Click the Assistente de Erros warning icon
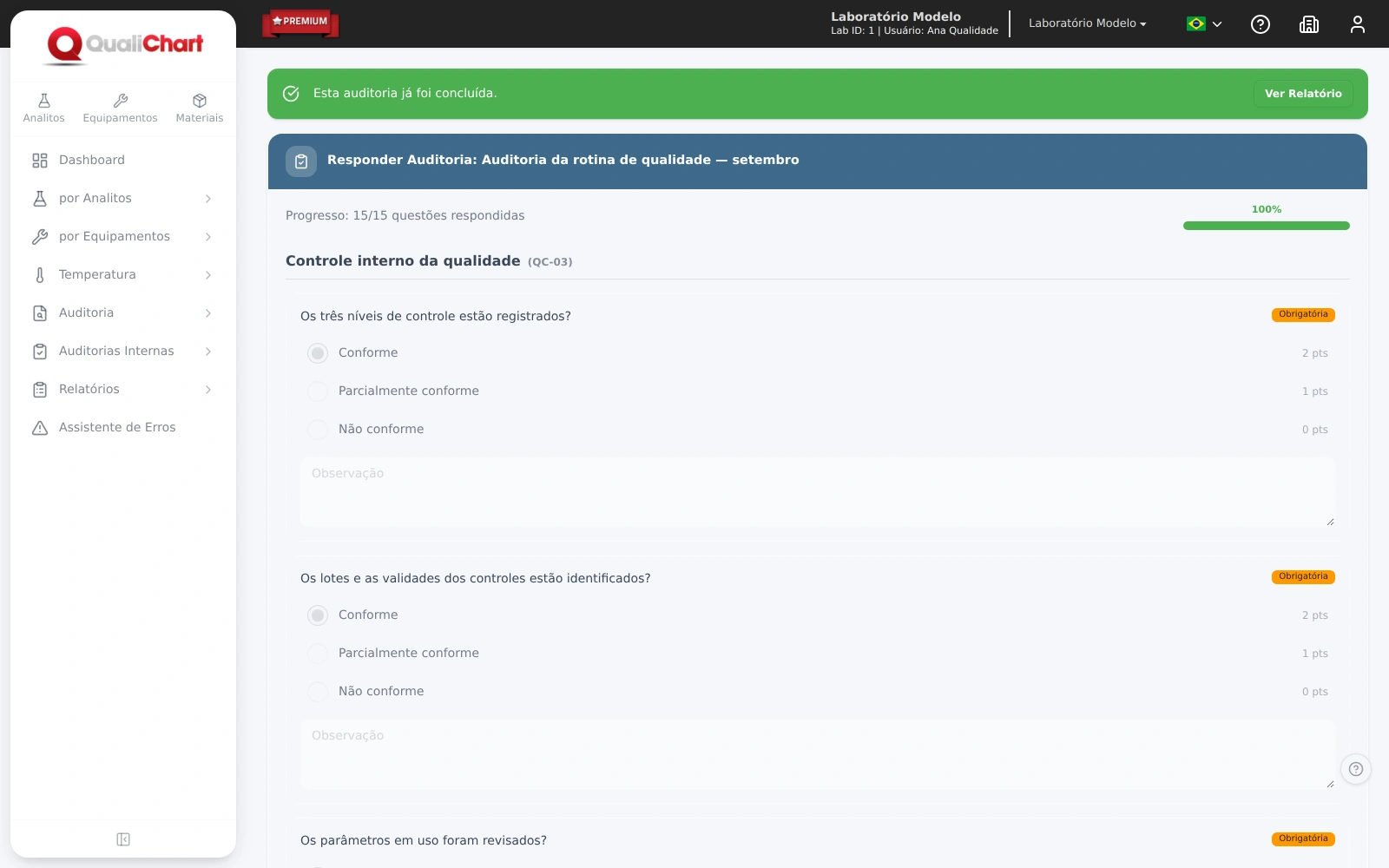 click(x=40, y=428)
